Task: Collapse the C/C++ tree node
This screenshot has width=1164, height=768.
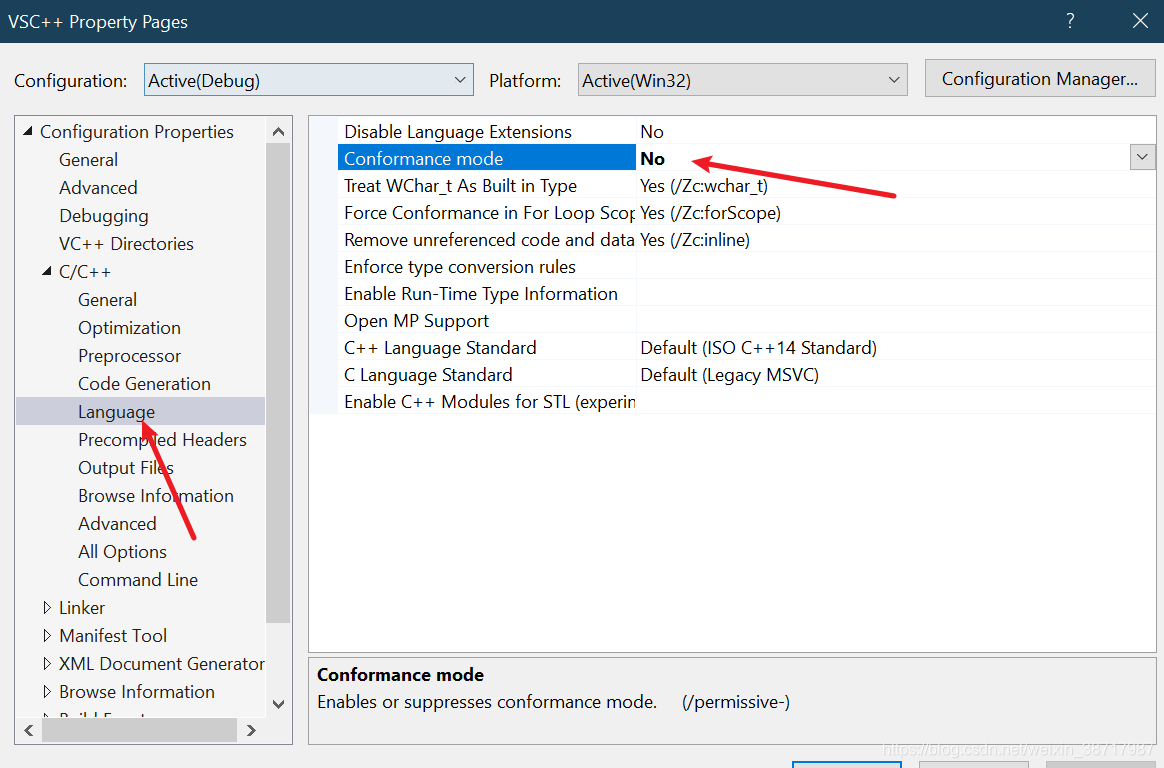Action: click(x=47, y=272)
